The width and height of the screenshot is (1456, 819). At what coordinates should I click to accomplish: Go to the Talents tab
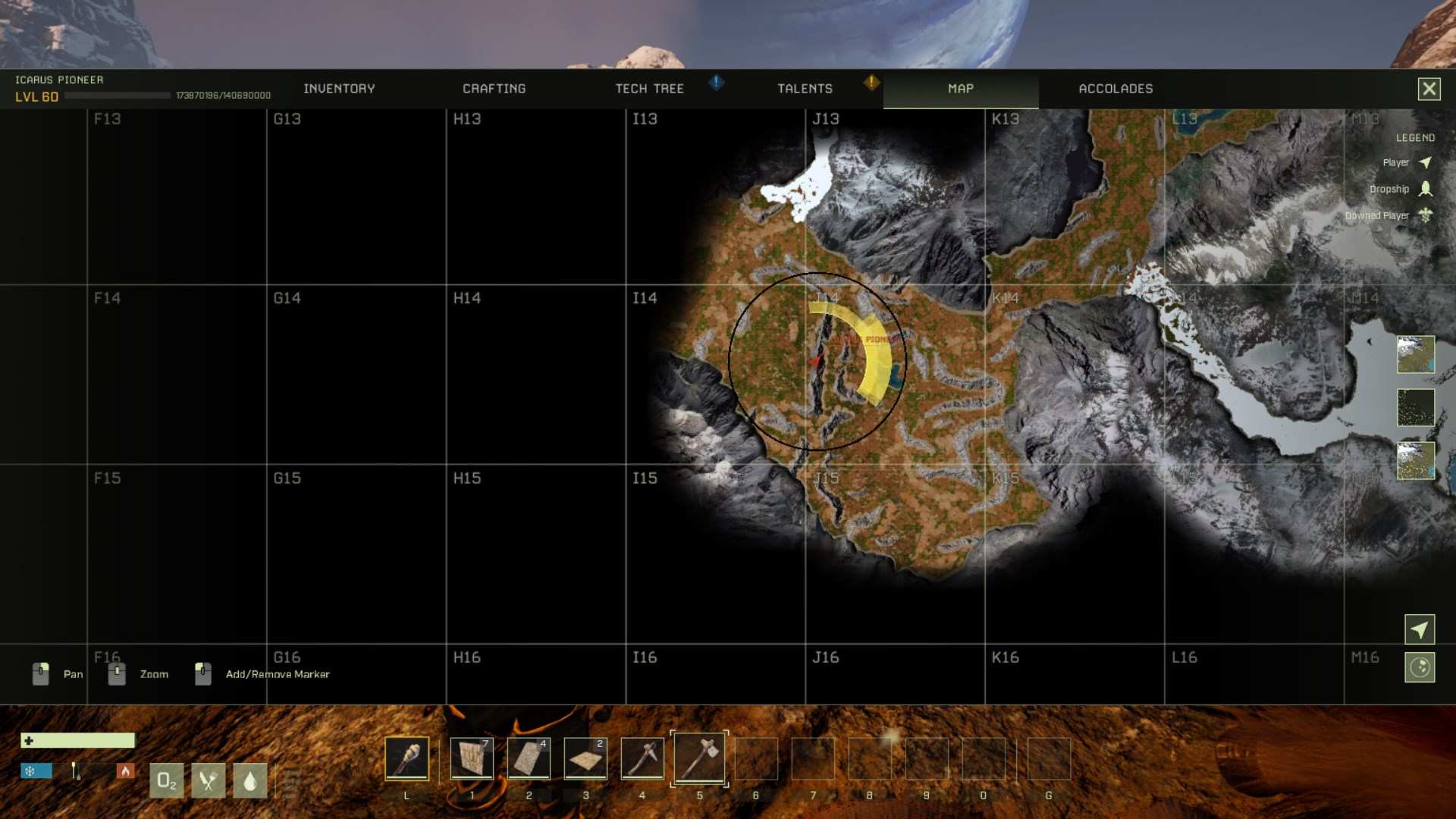point(805,89)
